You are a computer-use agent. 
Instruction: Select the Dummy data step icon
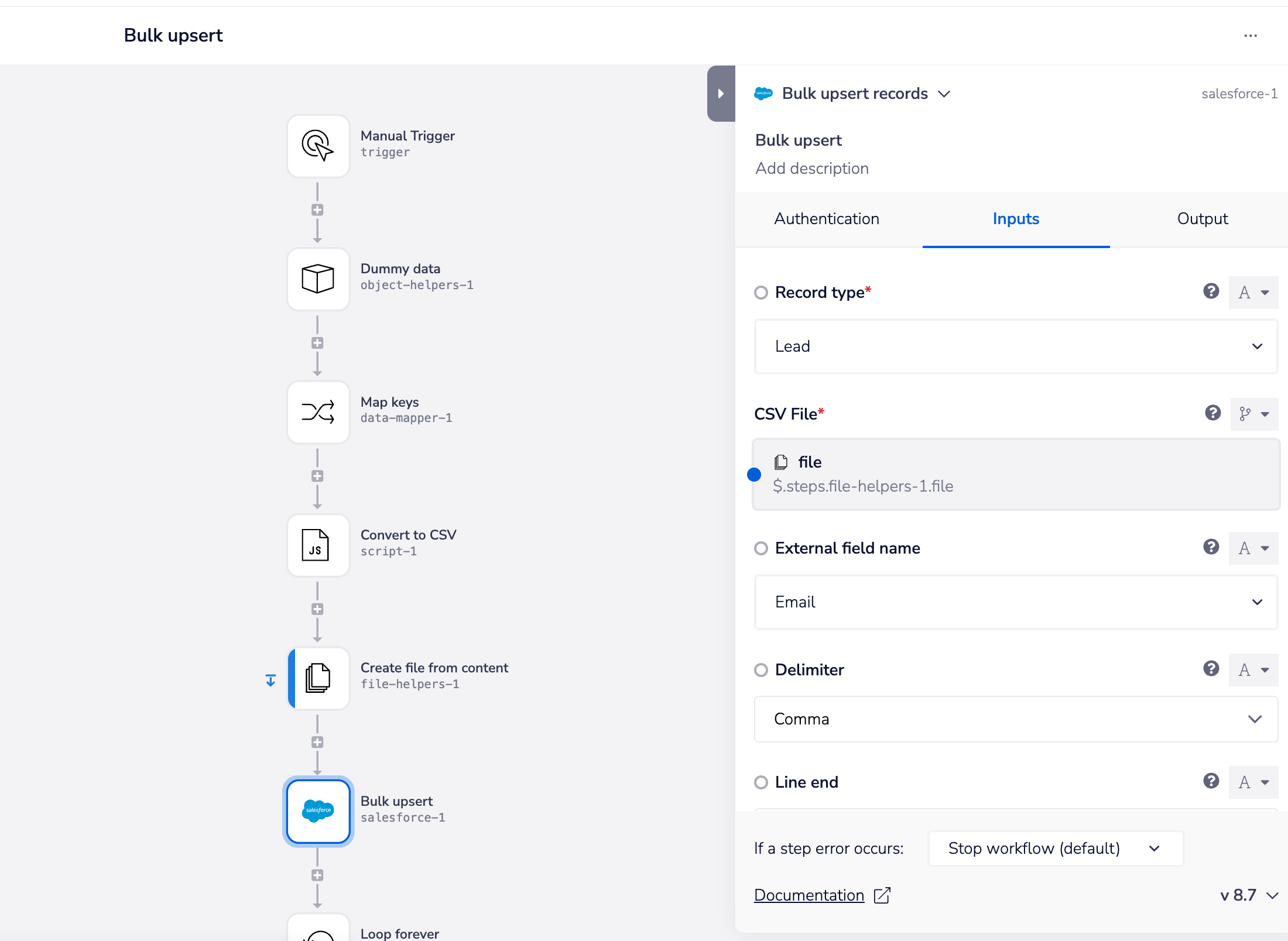pos(318,279)
